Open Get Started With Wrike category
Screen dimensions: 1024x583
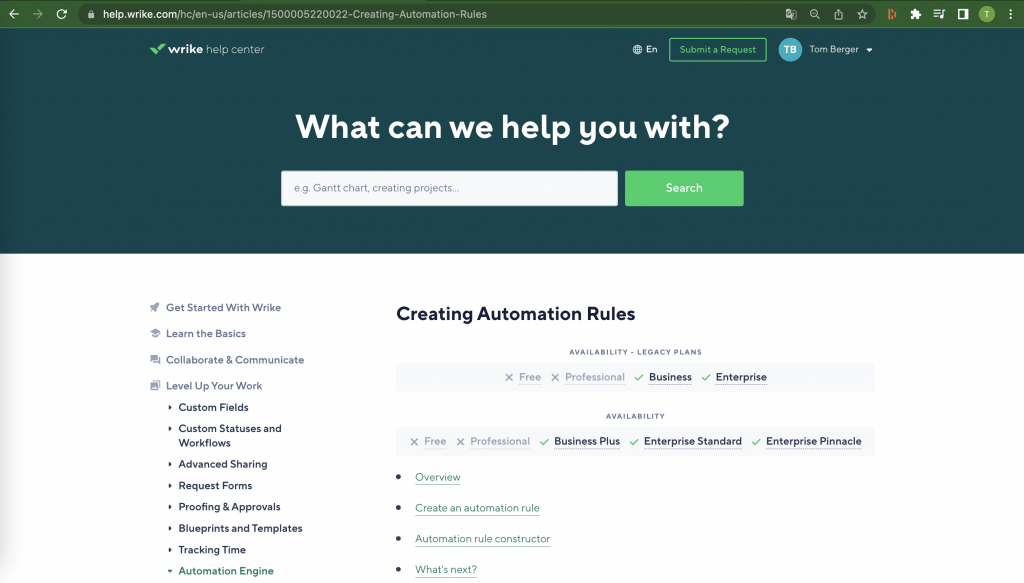pos(223,308)
